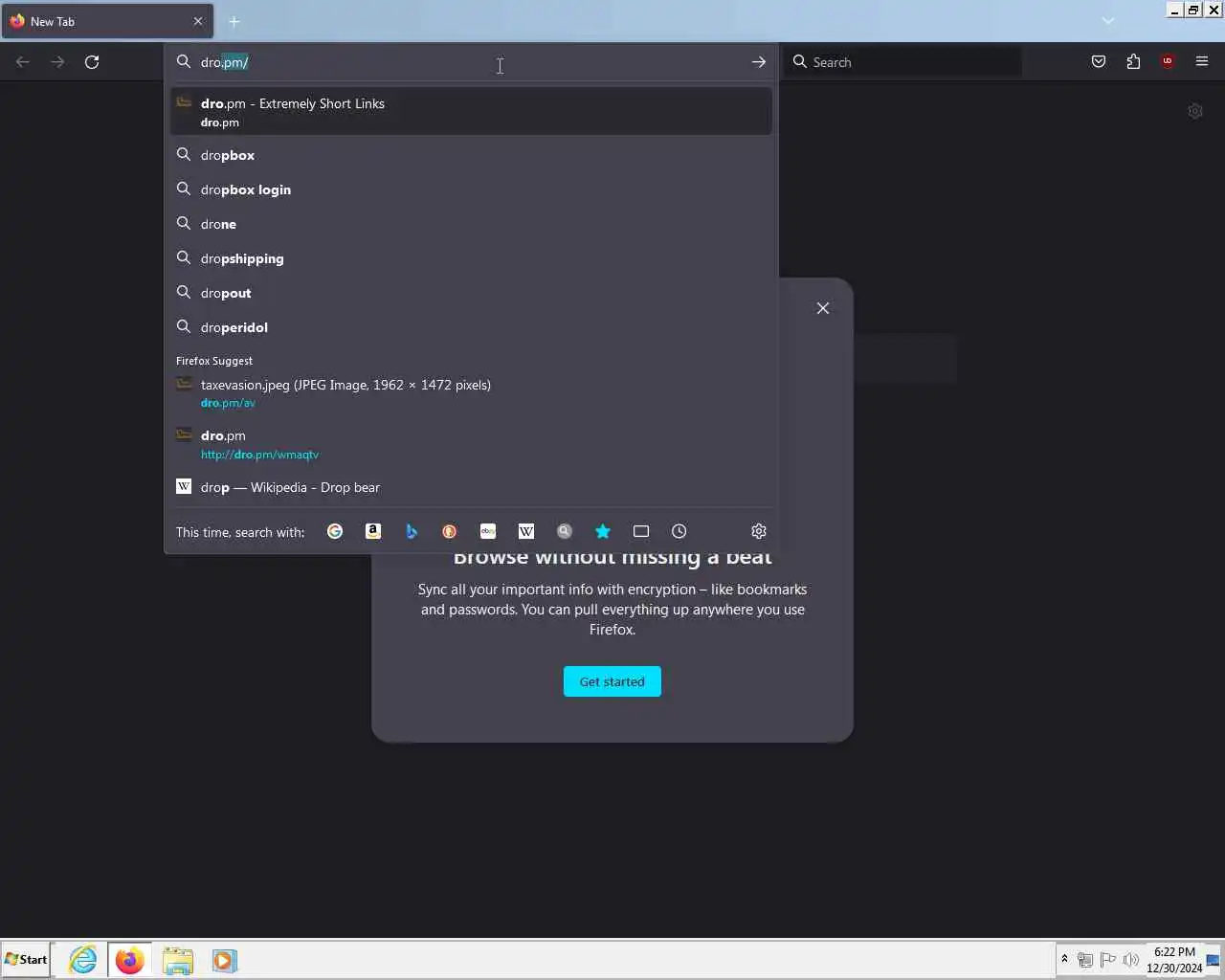
Task: Click the network tray icon
Action: (x=1085, y=960)
